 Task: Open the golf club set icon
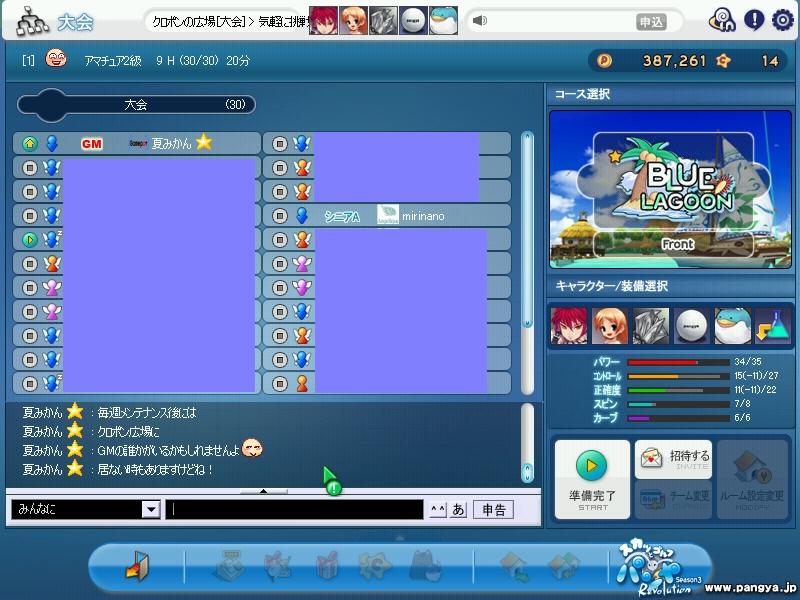[x=651, y=326]
